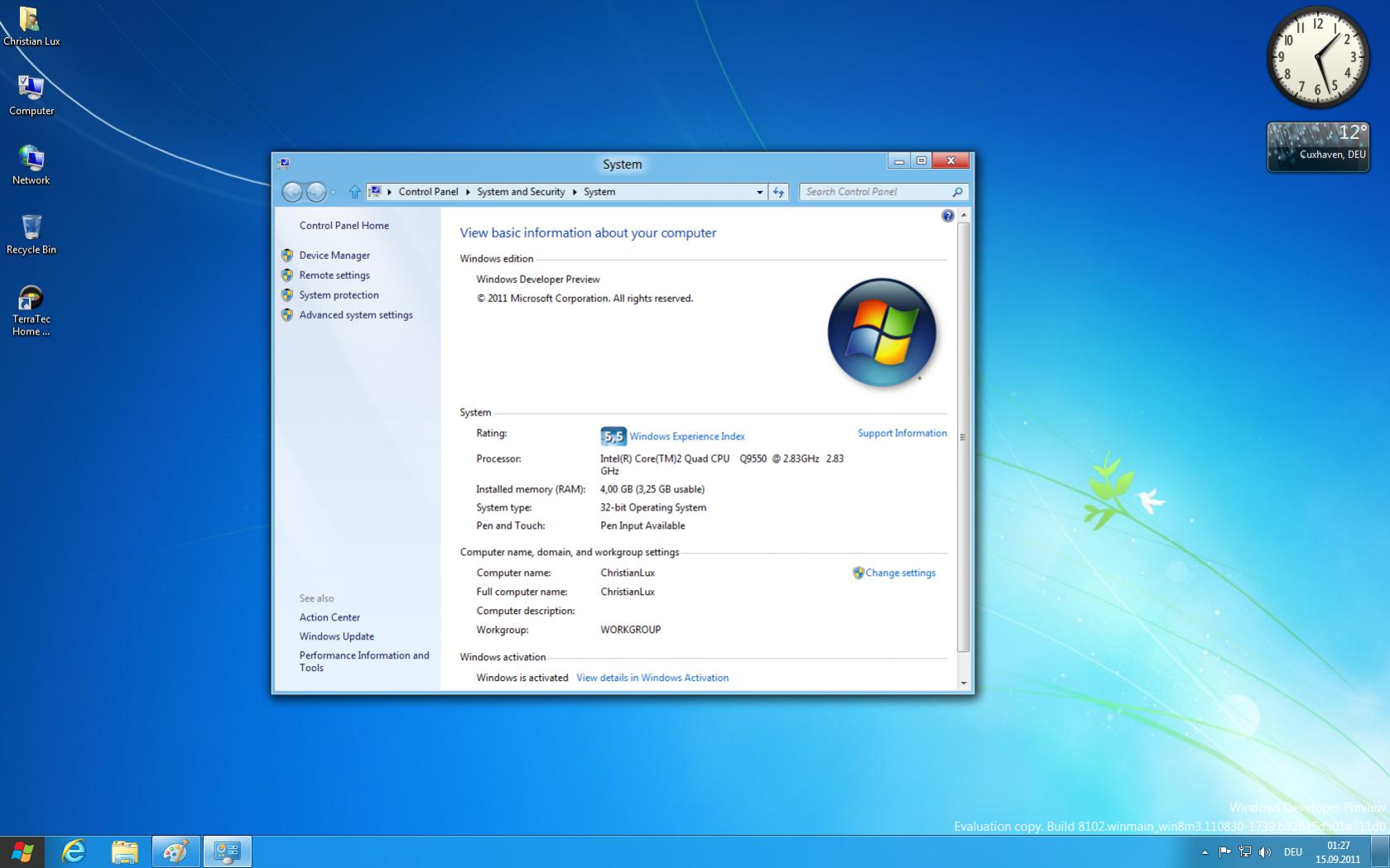This screenshot has width=1390, height=868.
Task: Click '32-bit Operating System' text
Action: [x=653, y=507]
